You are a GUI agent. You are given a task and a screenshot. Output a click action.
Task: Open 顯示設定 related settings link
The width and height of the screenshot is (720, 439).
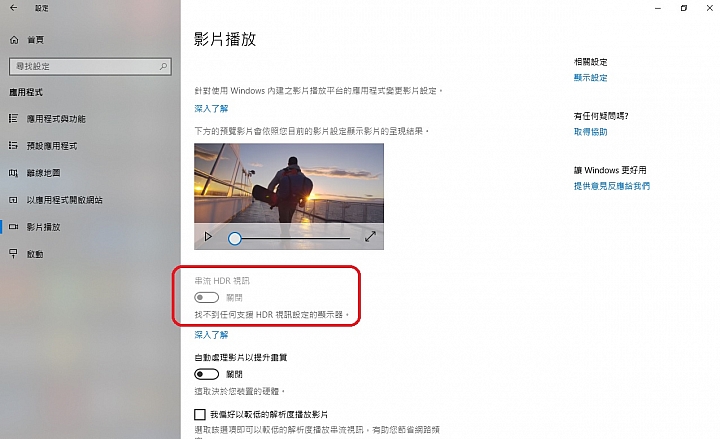tap(591, 78)
